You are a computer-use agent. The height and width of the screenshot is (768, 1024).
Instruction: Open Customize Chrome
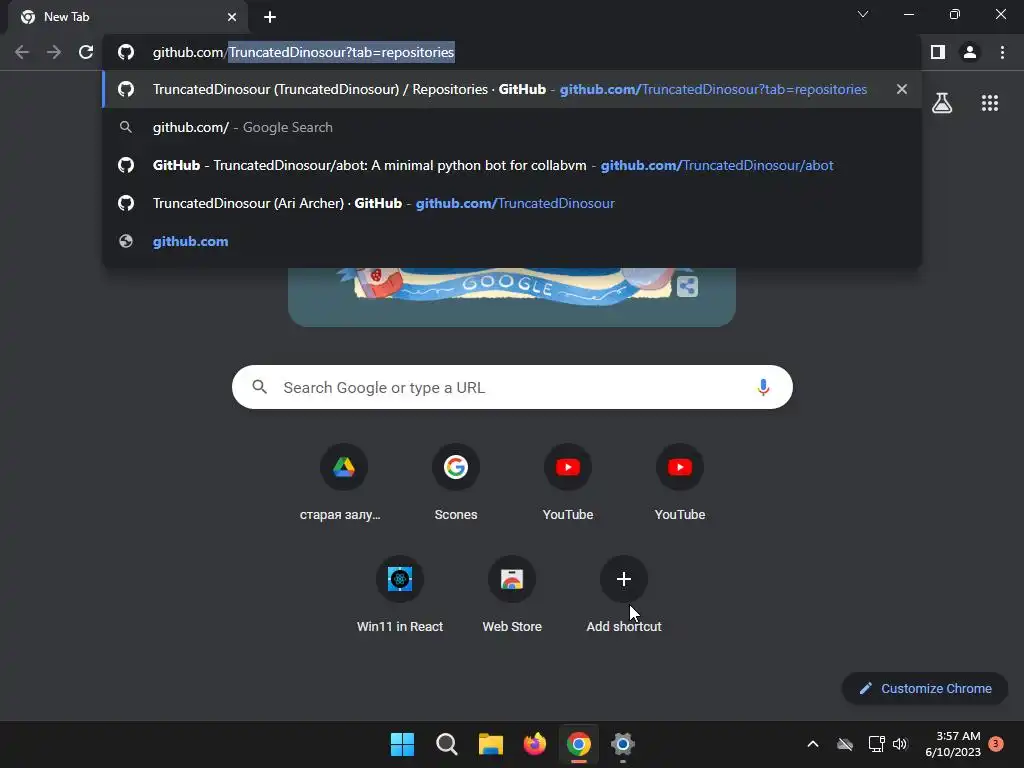[x=925, y=688]
